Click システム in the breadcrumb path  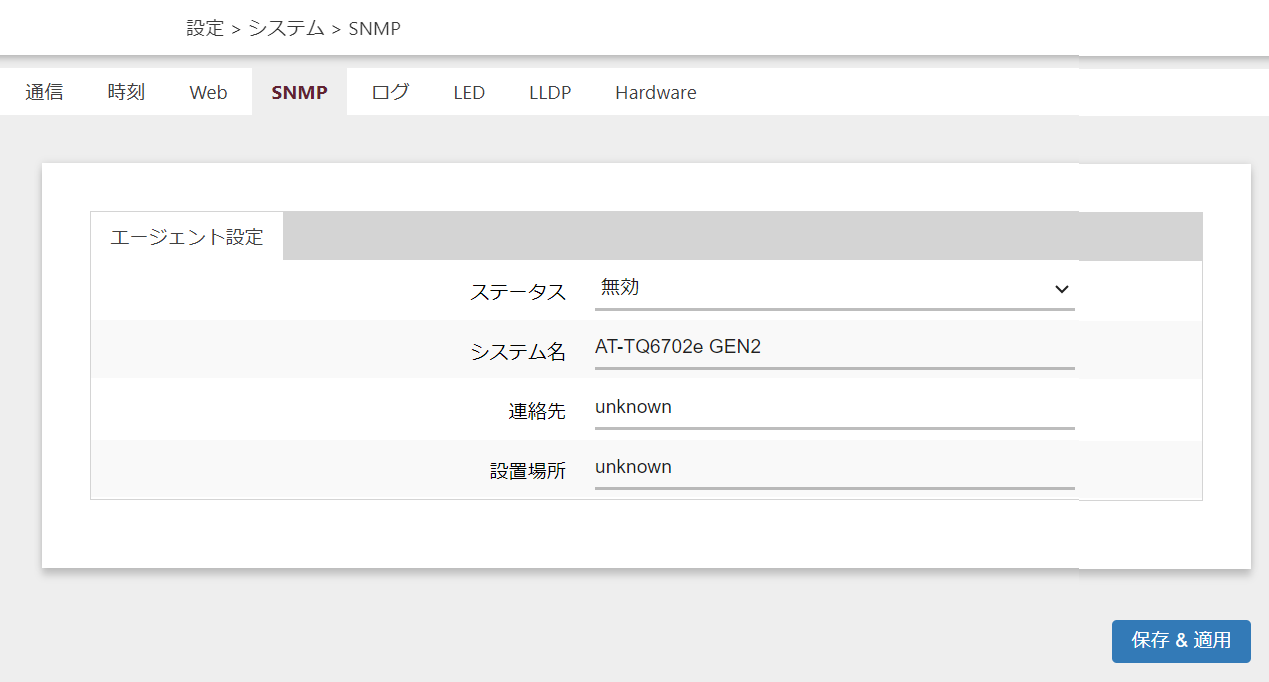pyautogui.click(x=286, y=28)
